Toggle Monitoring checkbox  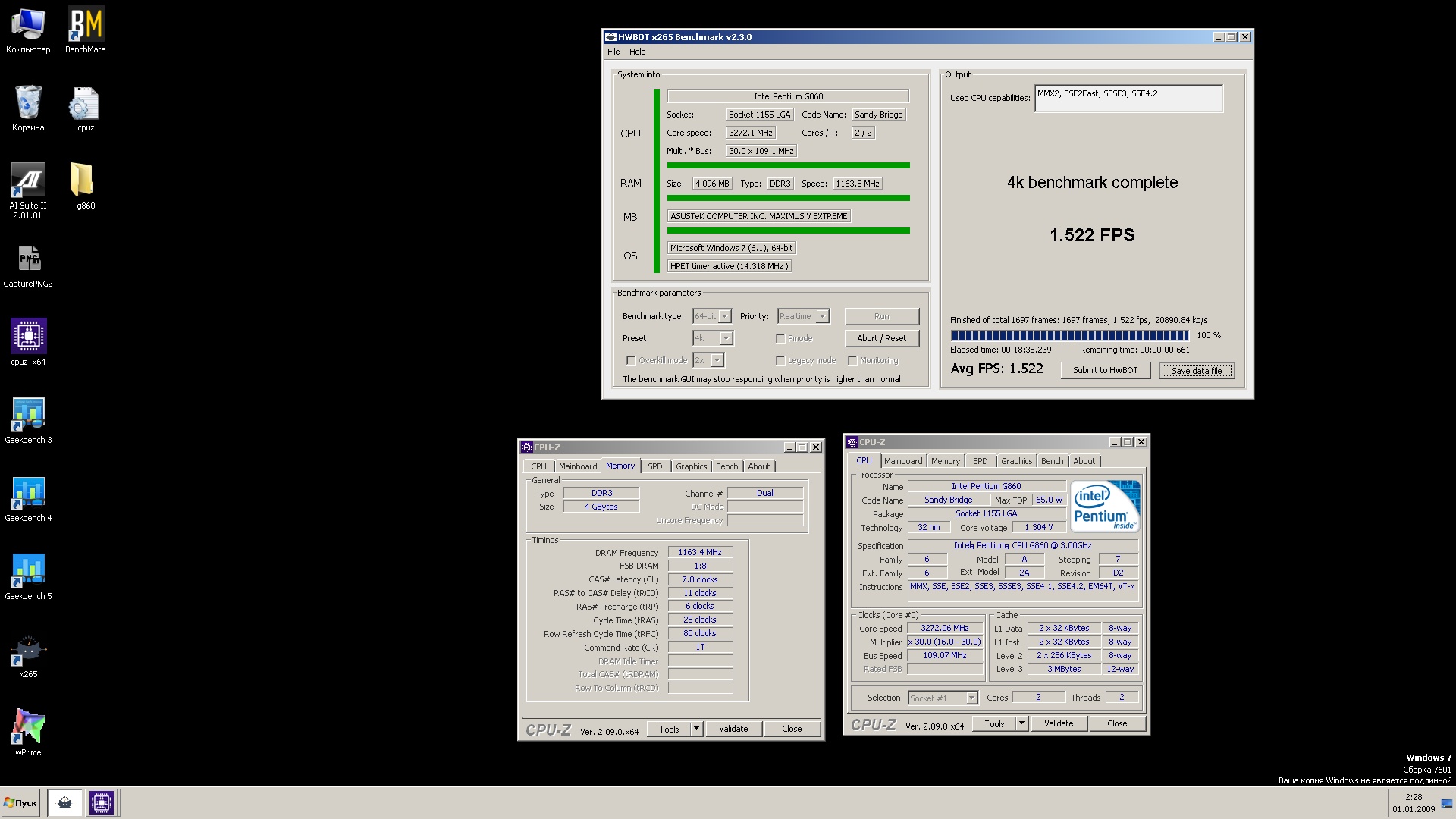pyautogui.click(x=852, y=360)
